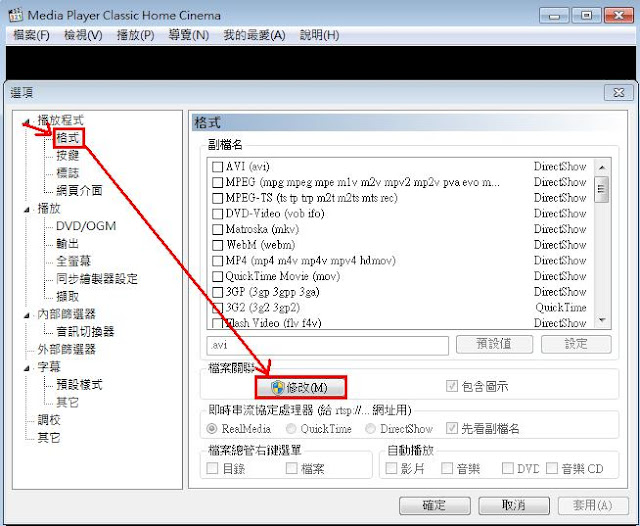
Task: Toggle the 包含圖示 checkbox
Action: 451,386
